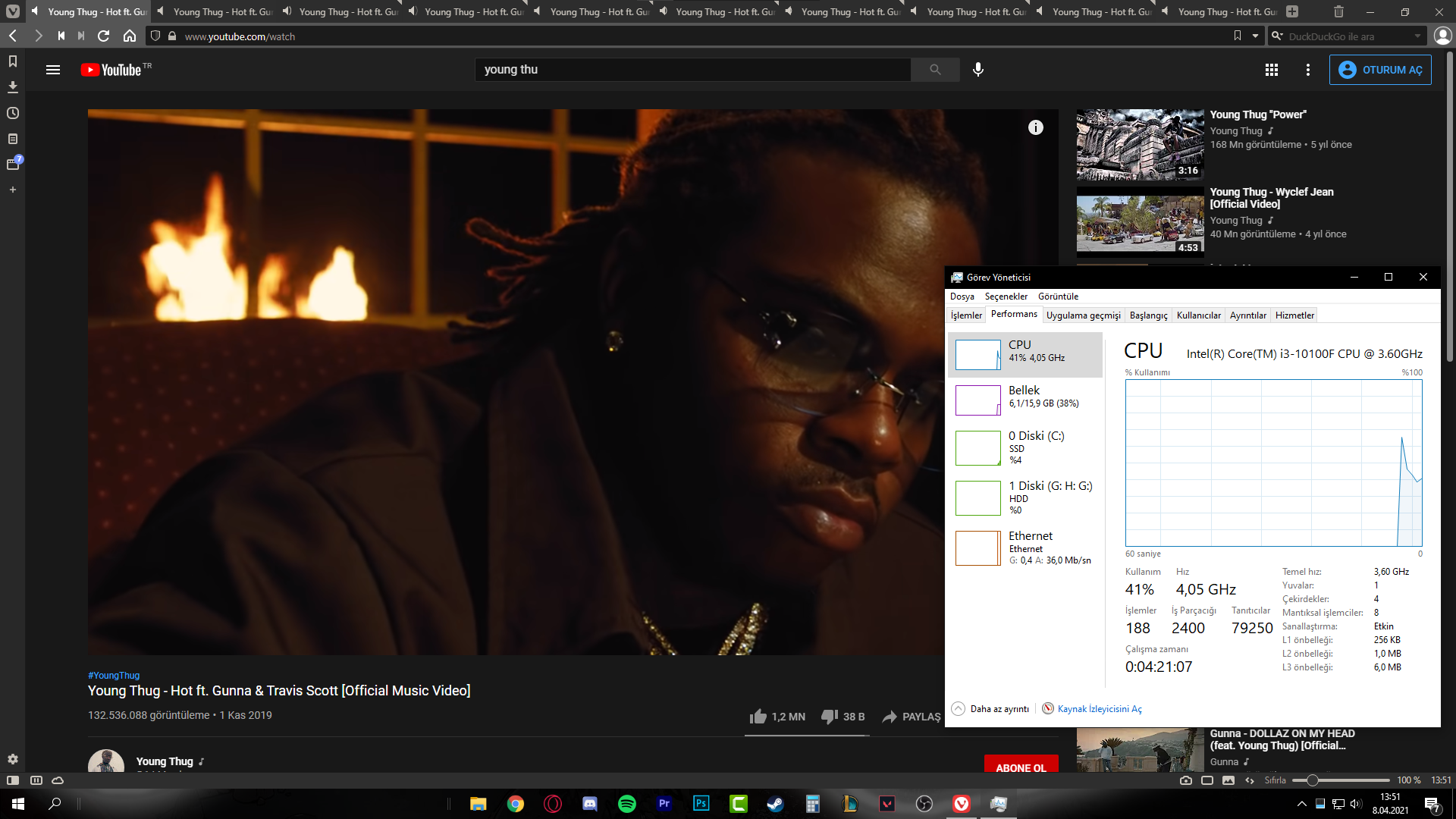
Task: Open Vivaldi sync cloud icon
Action: click(58, 780)
